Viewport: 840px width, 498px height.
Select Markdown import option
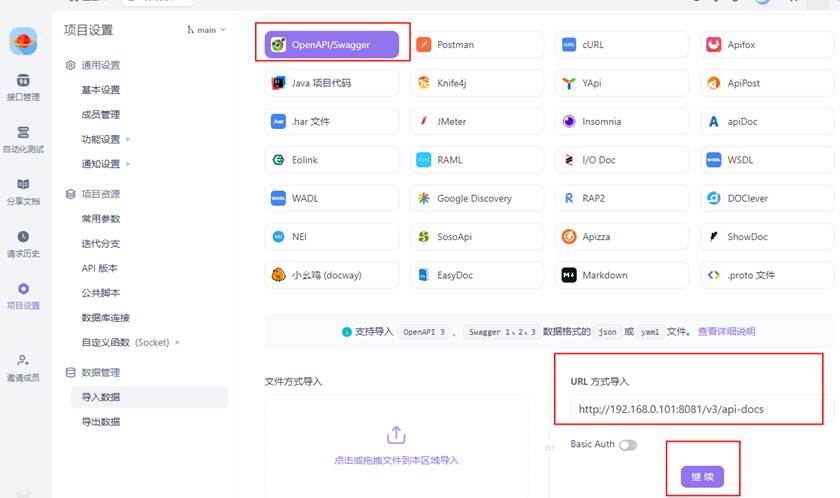click(622, 275)
